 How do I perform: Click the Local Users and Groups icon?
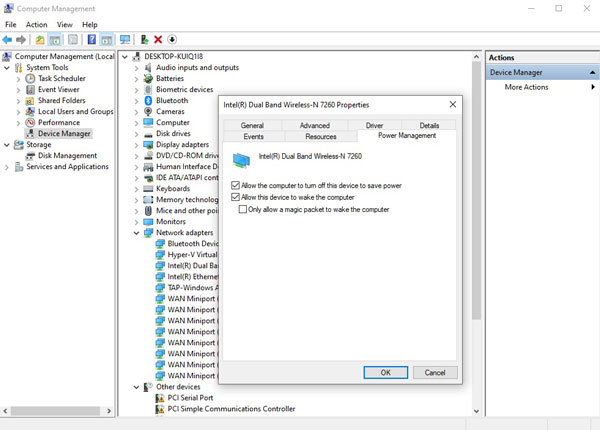click(30, 112)
